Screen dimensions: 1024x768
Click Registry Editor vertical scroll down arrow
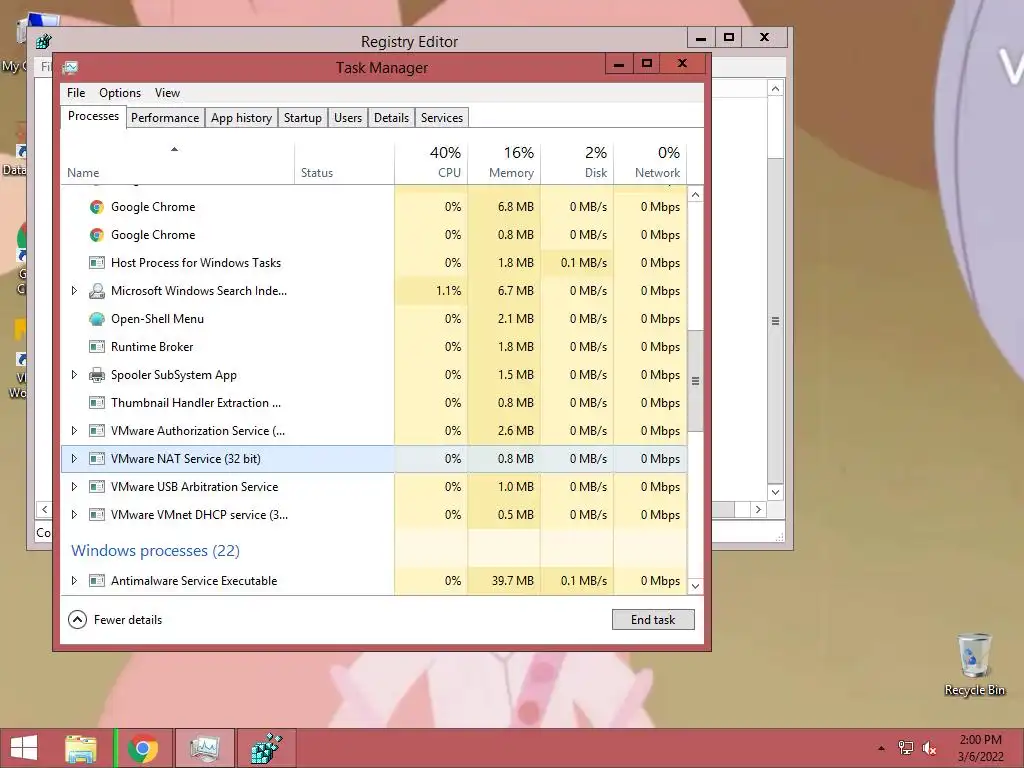[775, 492]
